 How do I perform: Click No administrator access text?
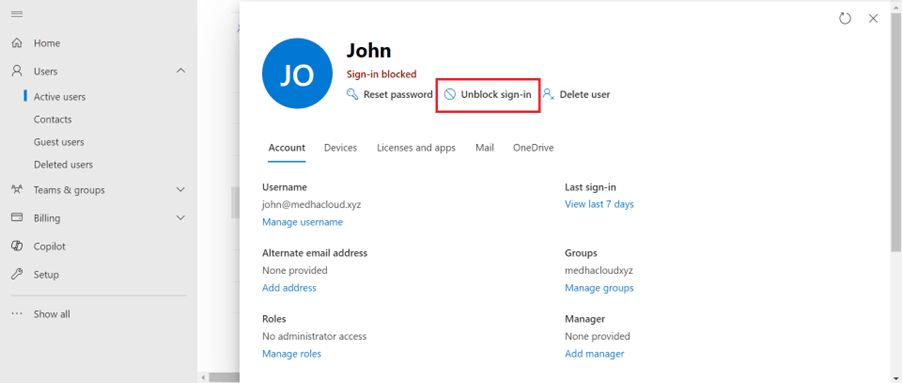pos(314,336)
